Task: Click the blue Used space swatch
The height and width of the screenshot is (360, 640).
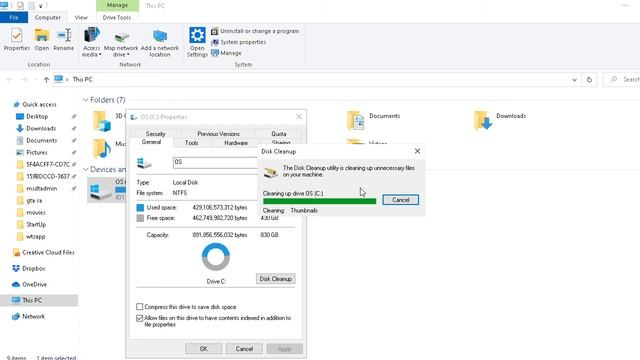Action: click(140, 208)
